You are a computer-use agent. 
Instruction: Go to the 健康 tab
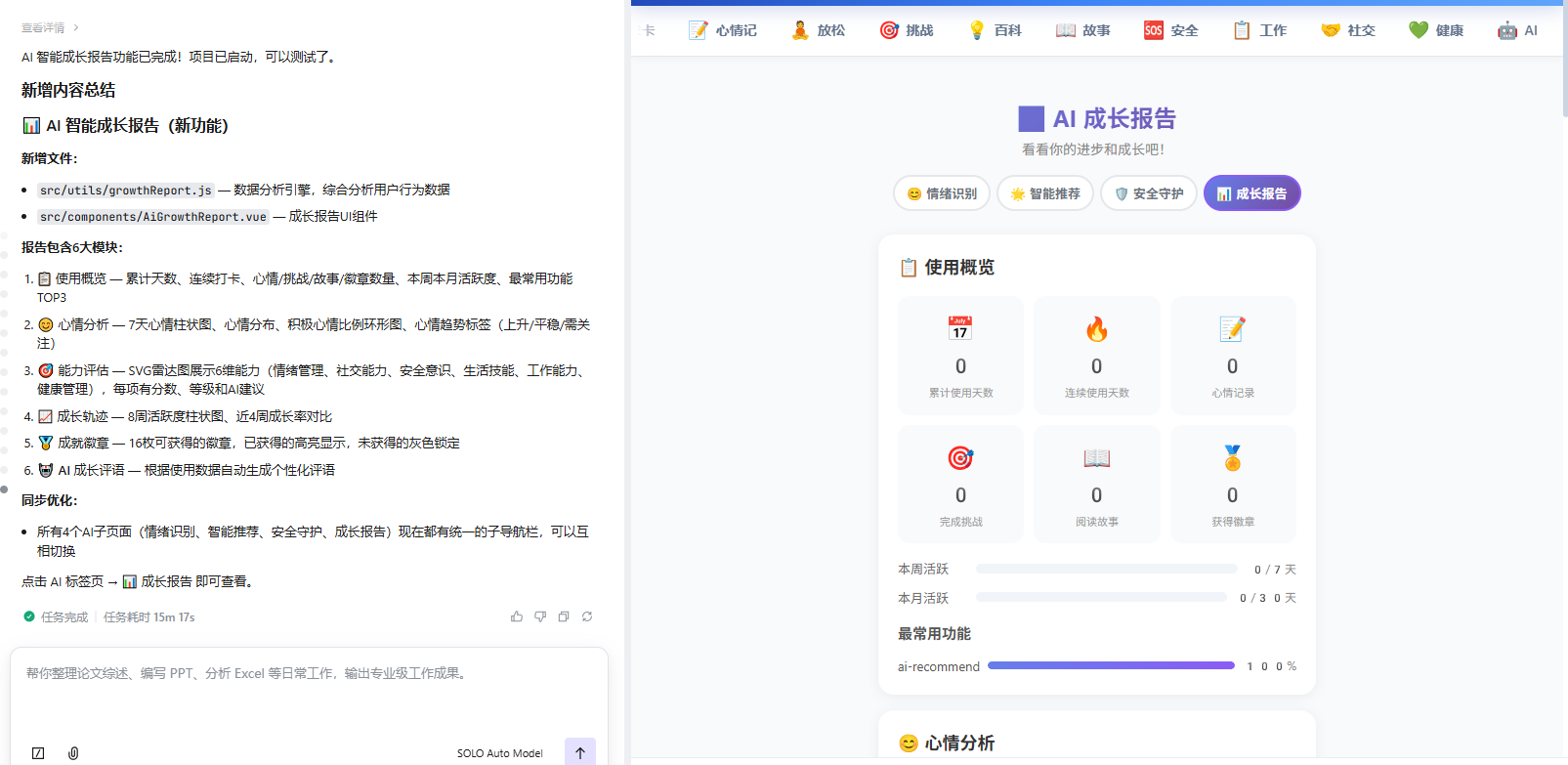pos(1436,30)
